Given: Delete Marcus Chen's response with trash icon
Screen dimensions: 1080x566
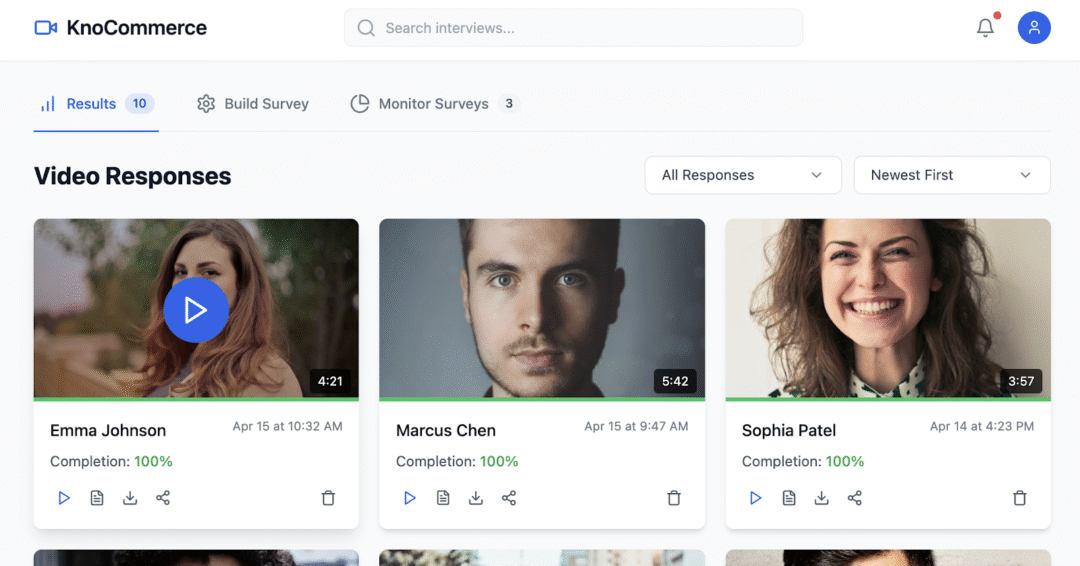Looking at the screenshot, I should tap(674, 498).
